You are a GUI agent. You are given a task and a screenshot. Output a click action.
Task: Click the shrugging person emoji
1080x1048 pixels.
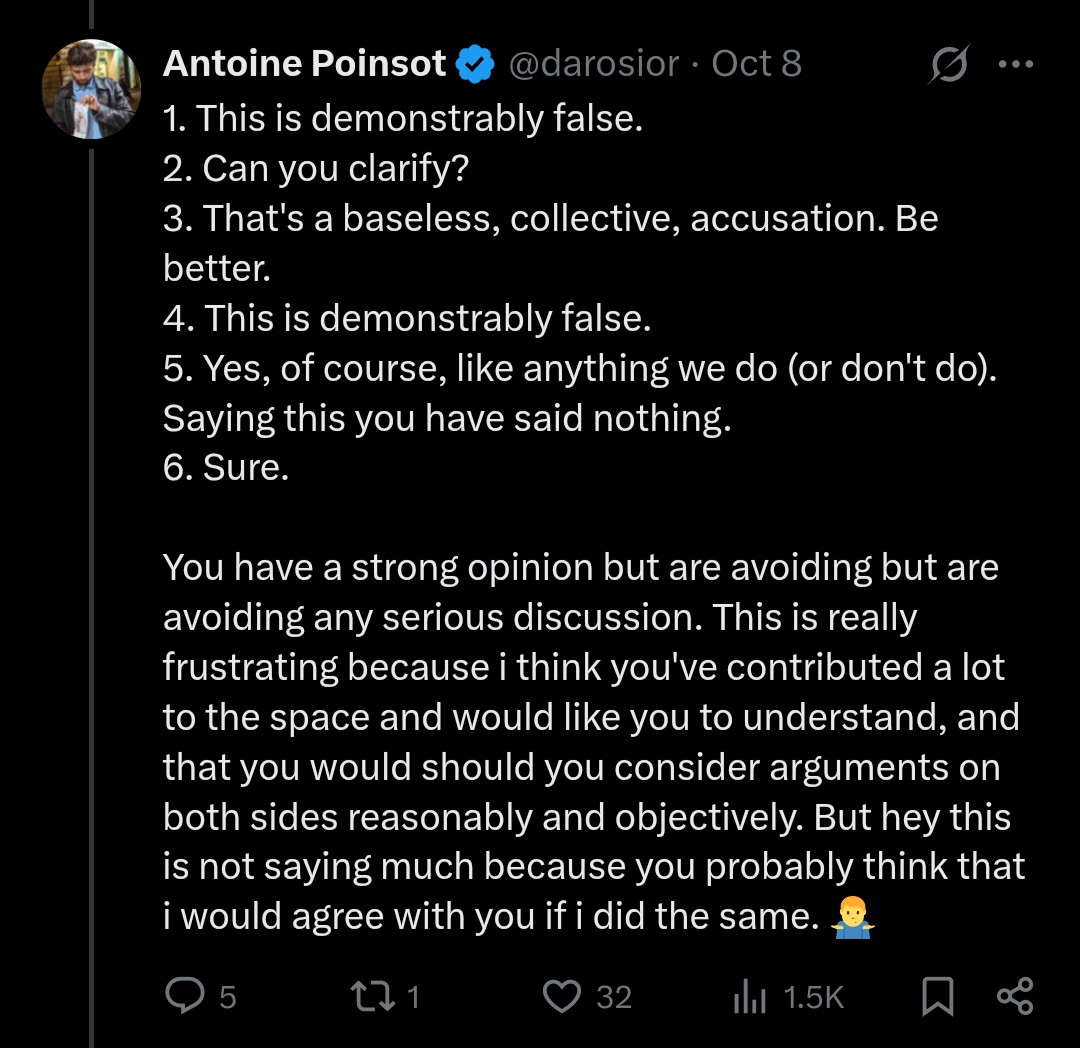tap(853, 917)
